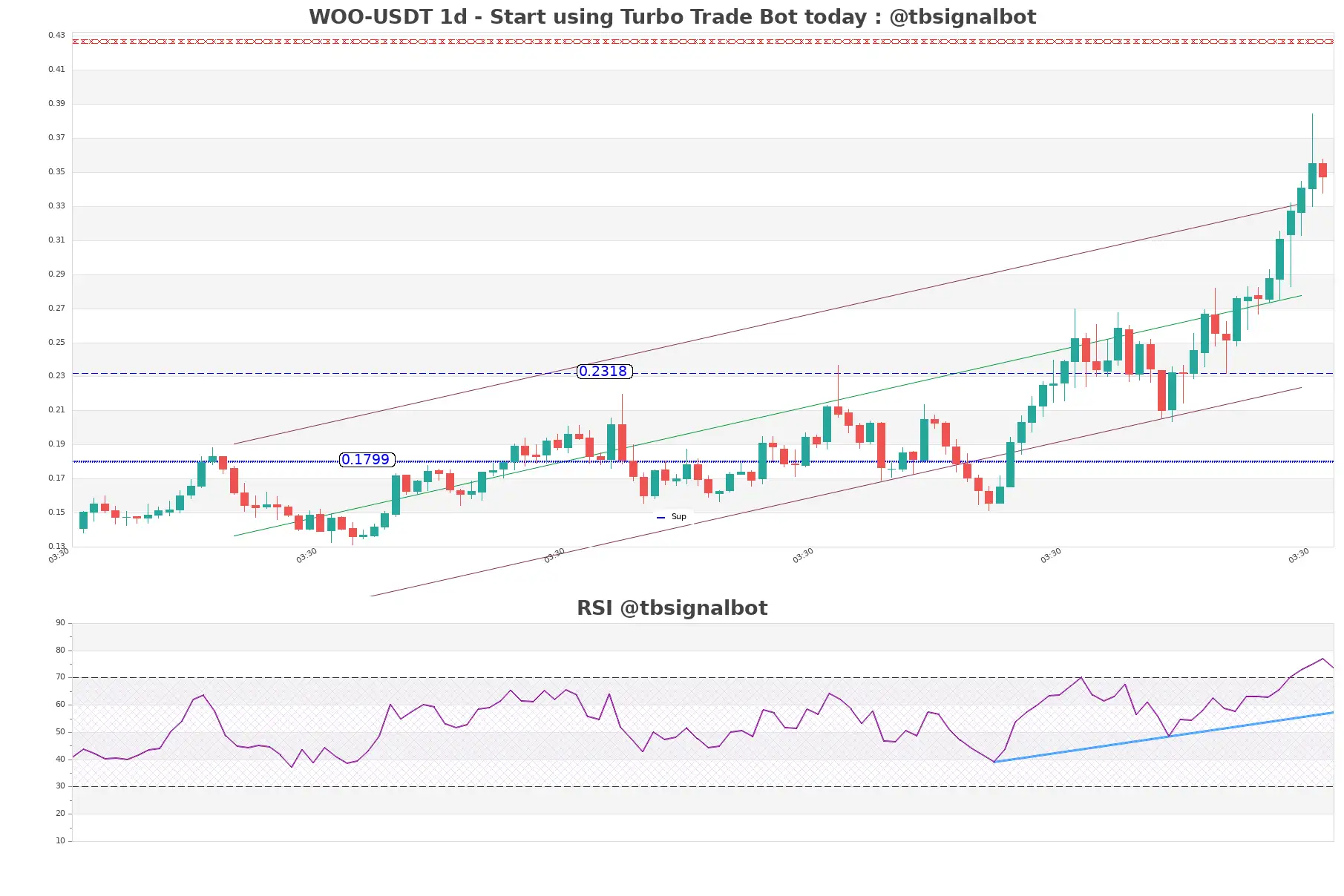Viewport: 1344px width, 896px height.
Task: Select the 0.2318 price level label
Action: tap(604, 372)
